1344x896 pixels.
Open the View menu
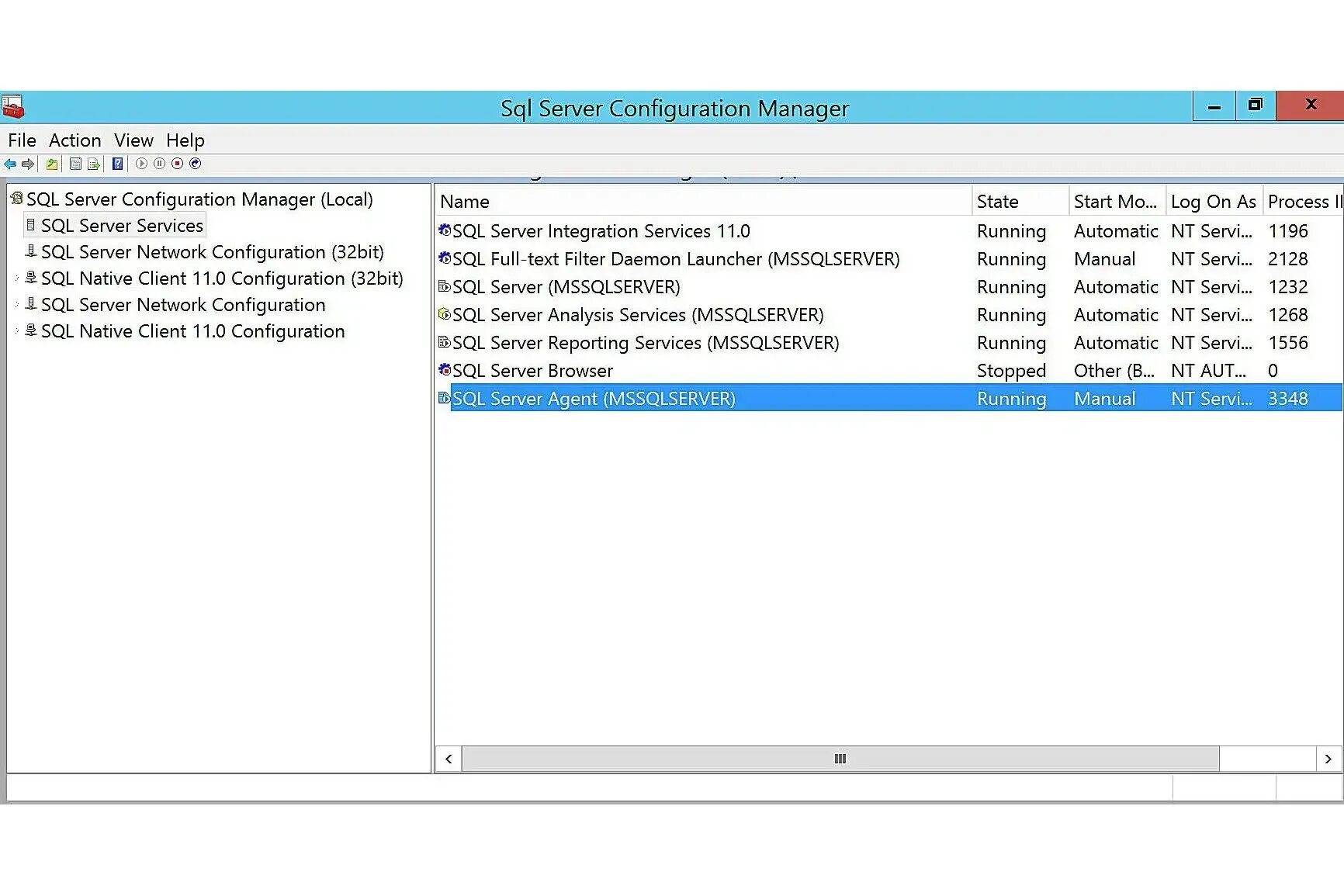133,140
